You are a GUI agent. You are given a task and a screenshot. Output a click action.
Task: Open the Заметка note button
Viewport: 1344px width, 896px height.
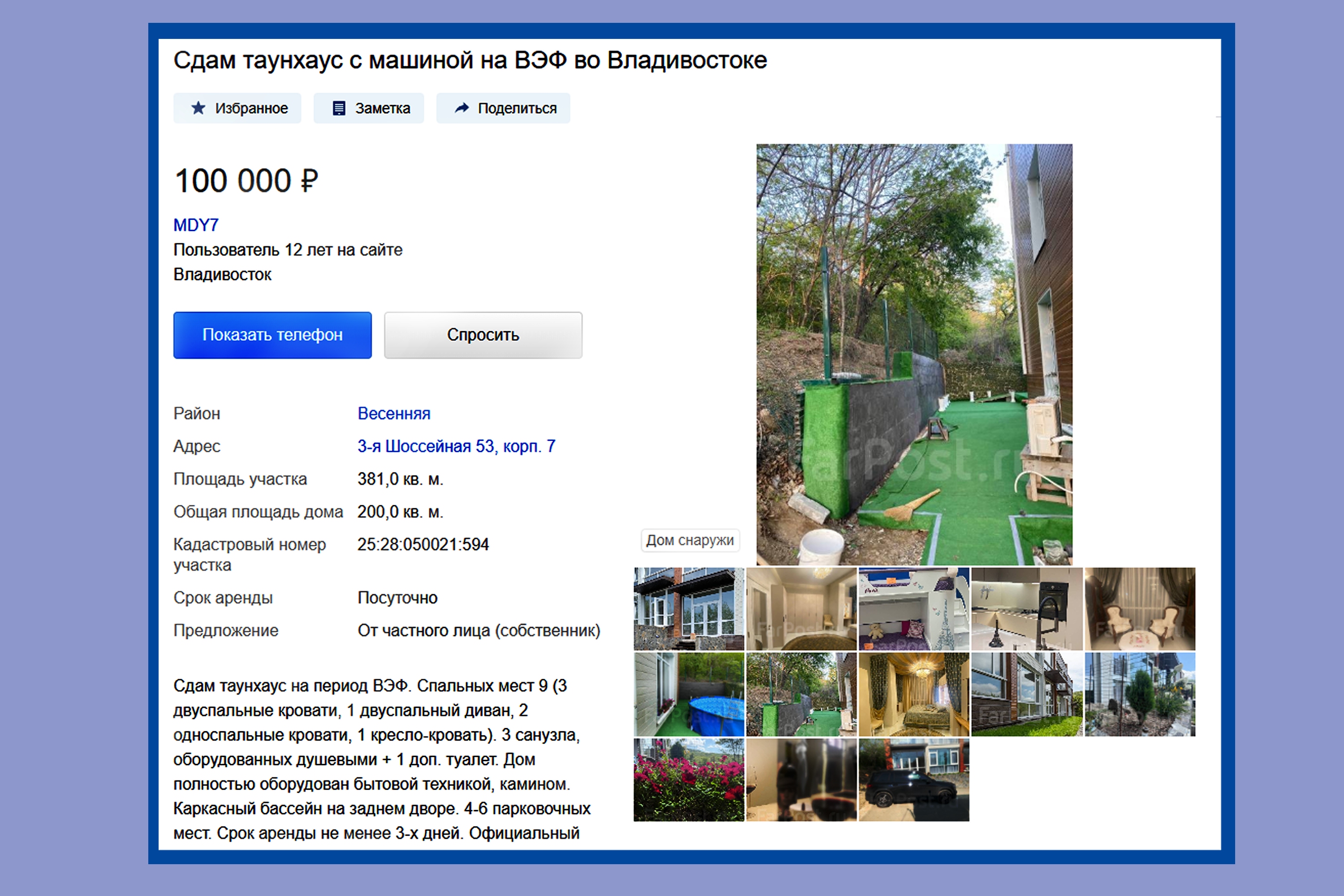tap(369, 108)
